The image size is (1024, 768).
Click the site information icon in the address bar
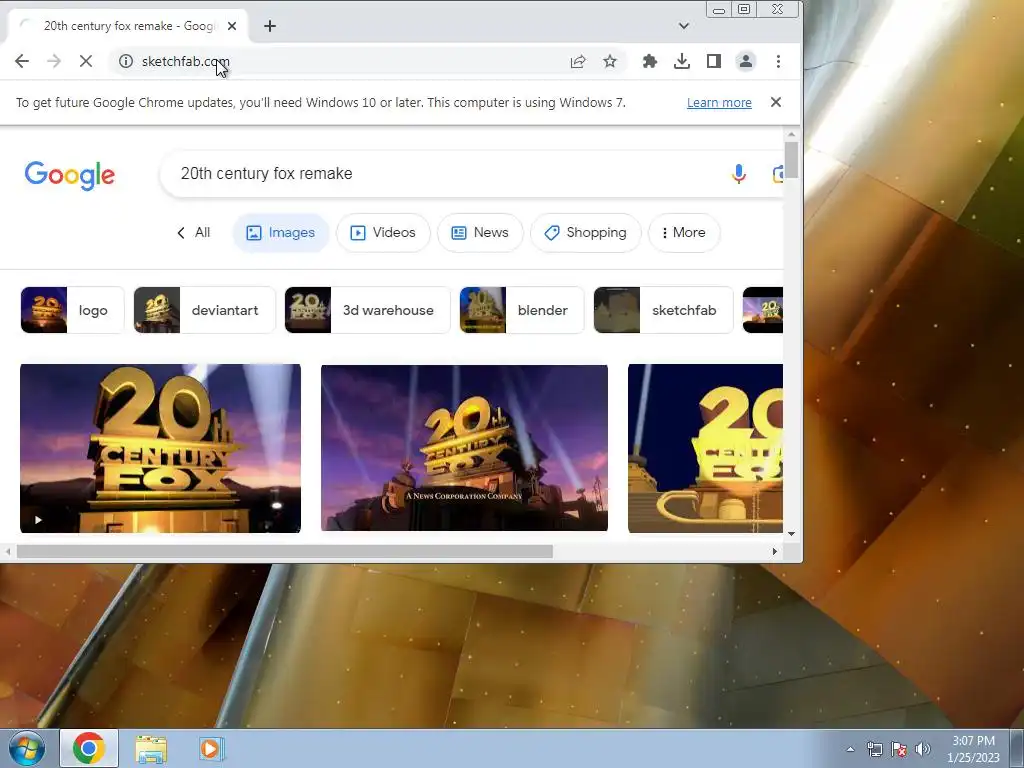click(125, 61)
